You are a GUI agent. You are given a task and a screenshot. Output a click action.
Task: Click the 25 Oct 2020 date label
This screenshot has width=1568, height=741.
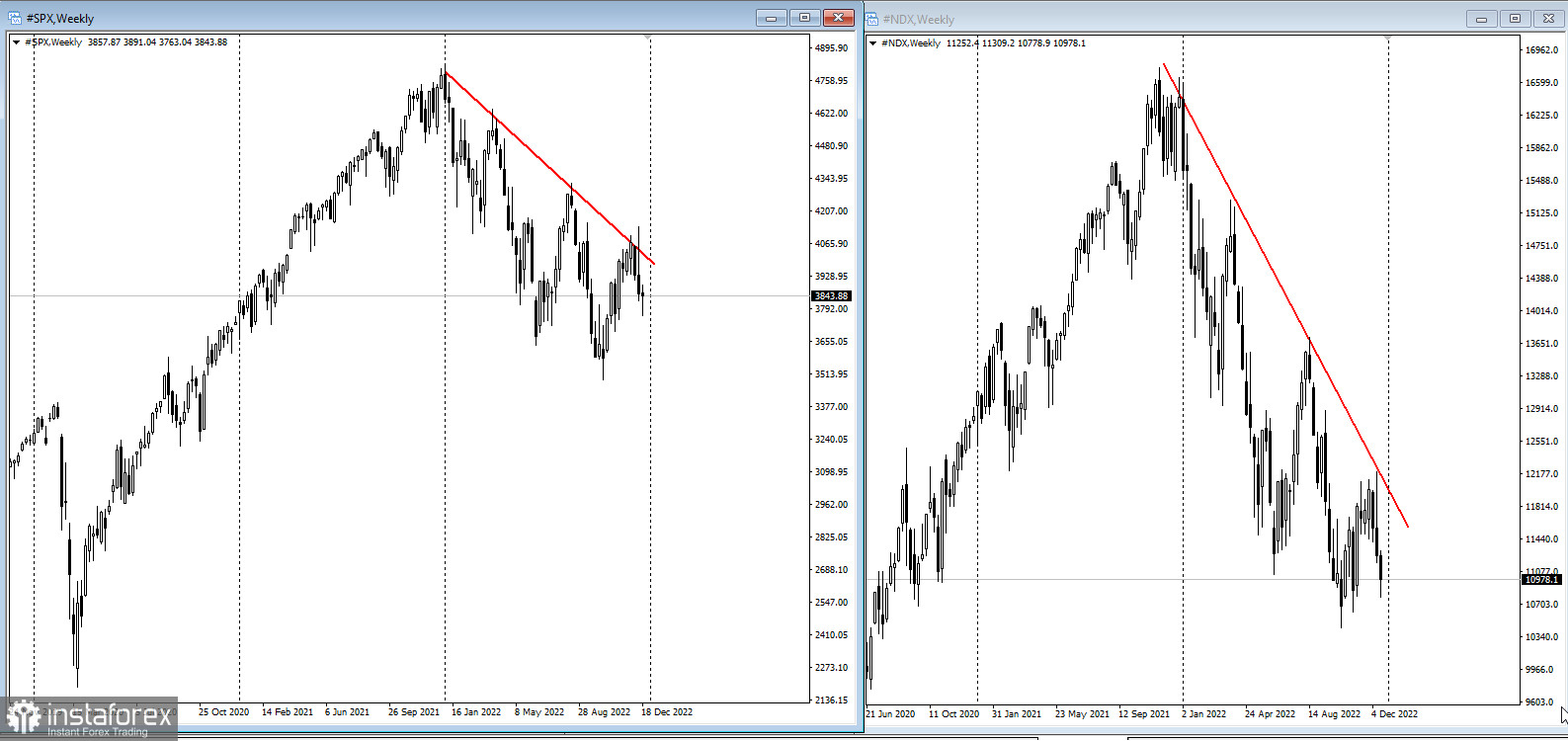point(222,712)
